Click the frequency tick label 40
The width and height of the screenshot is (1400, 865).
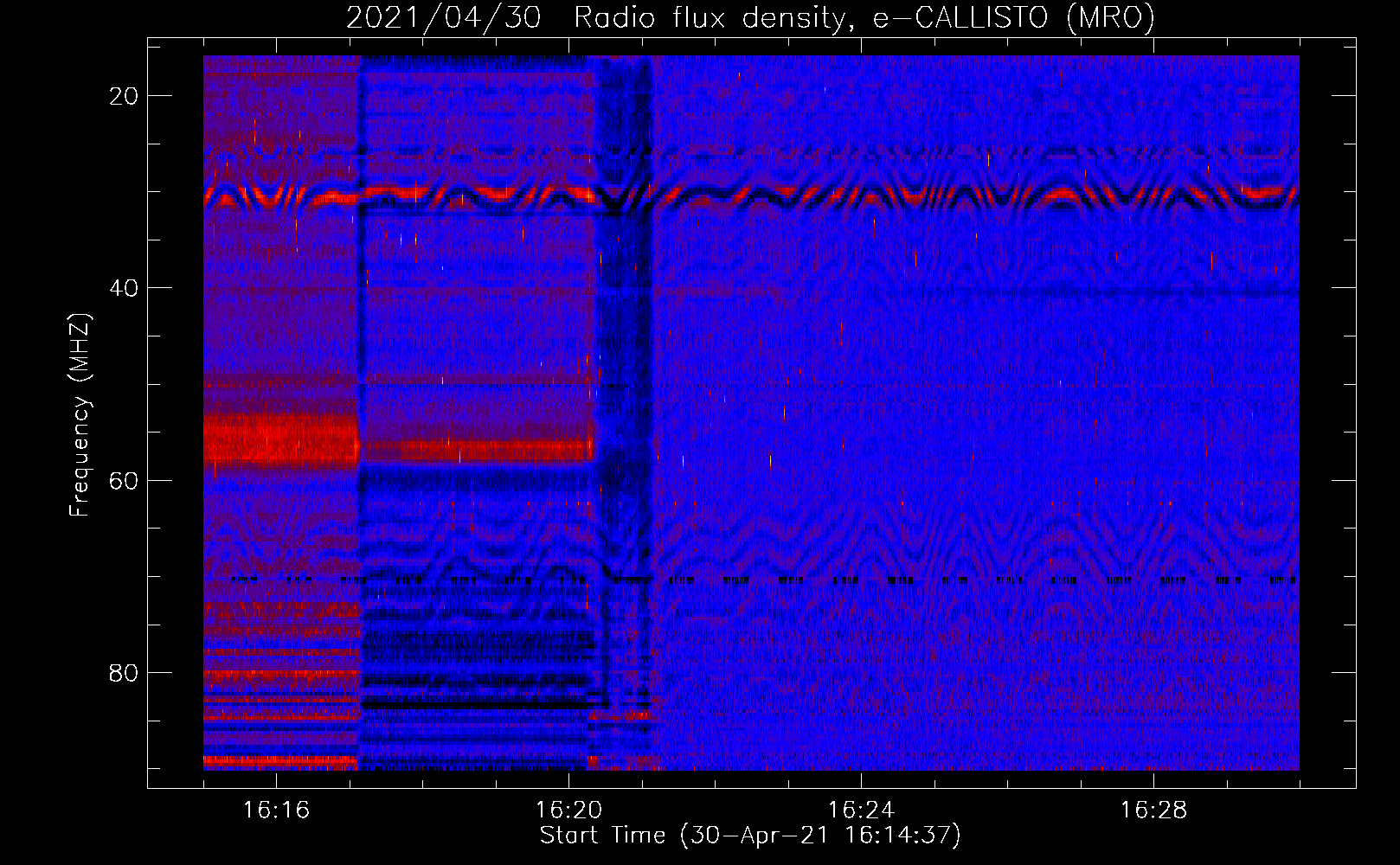tap(125, 288)
